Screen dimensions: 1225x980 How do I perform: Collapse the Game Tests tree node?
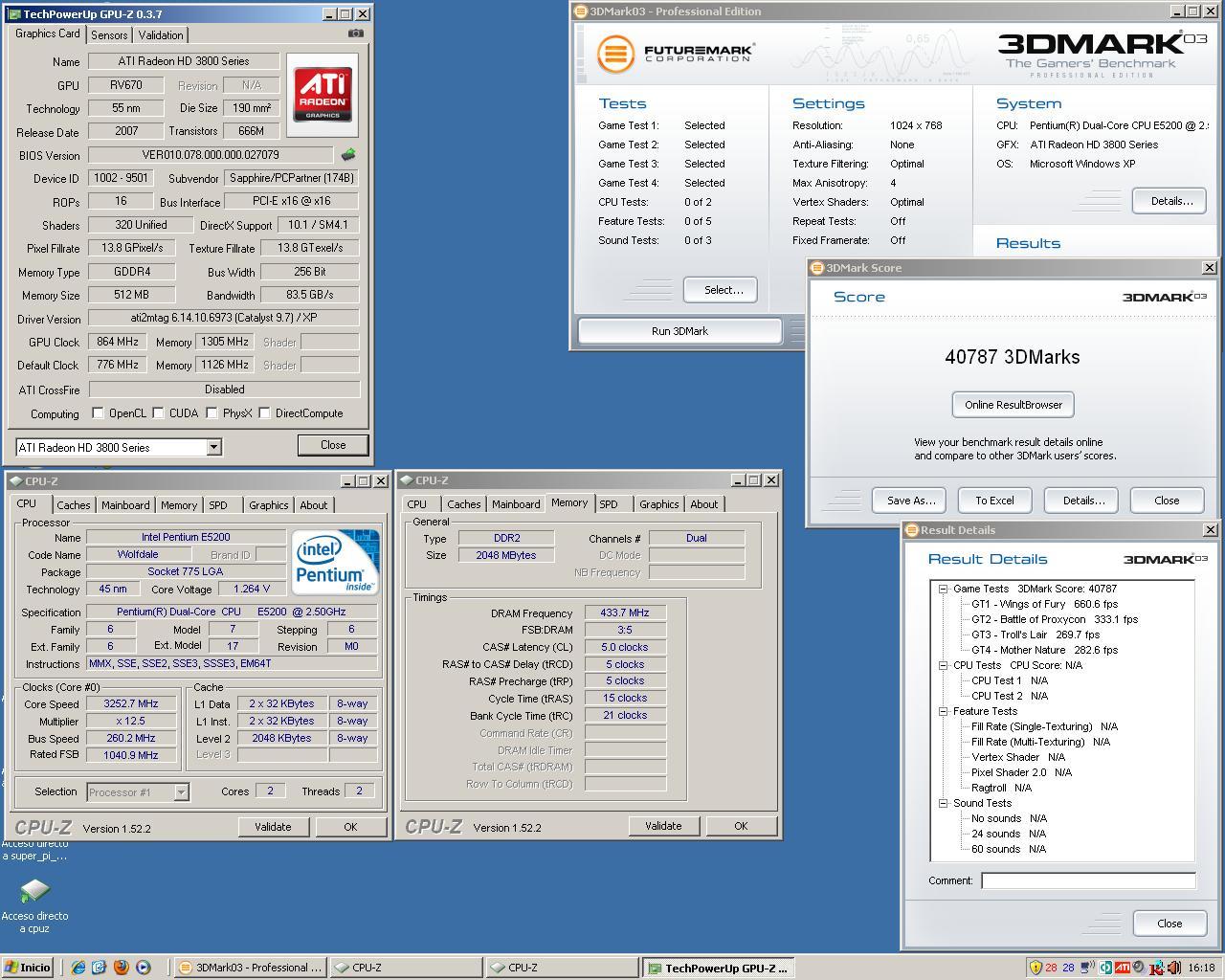[943, 589]
